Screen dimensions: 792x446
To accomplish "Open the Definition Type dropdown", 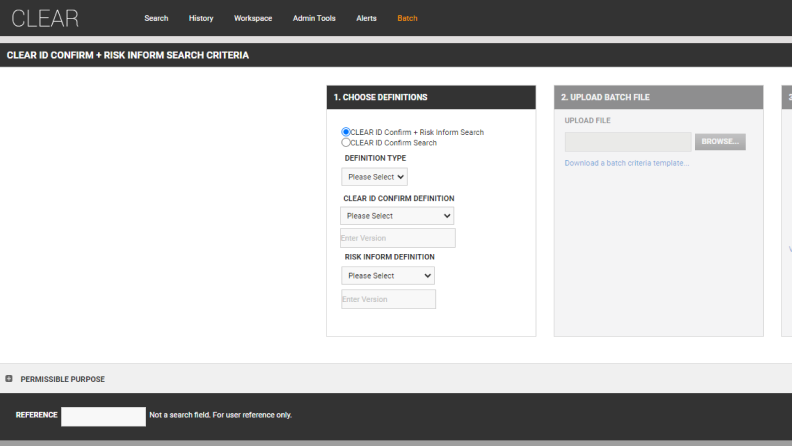I will point(374,177).
